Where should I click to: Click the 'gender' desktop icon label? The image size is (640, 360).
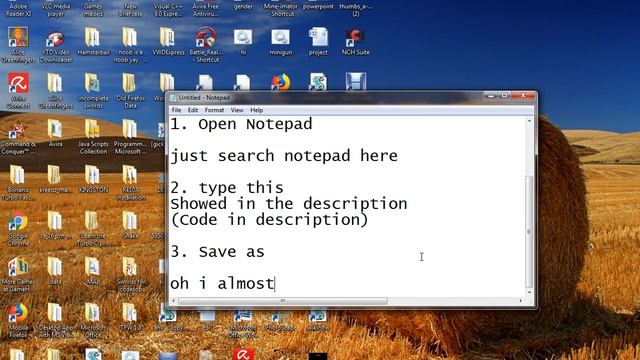[x=243, y=7]
